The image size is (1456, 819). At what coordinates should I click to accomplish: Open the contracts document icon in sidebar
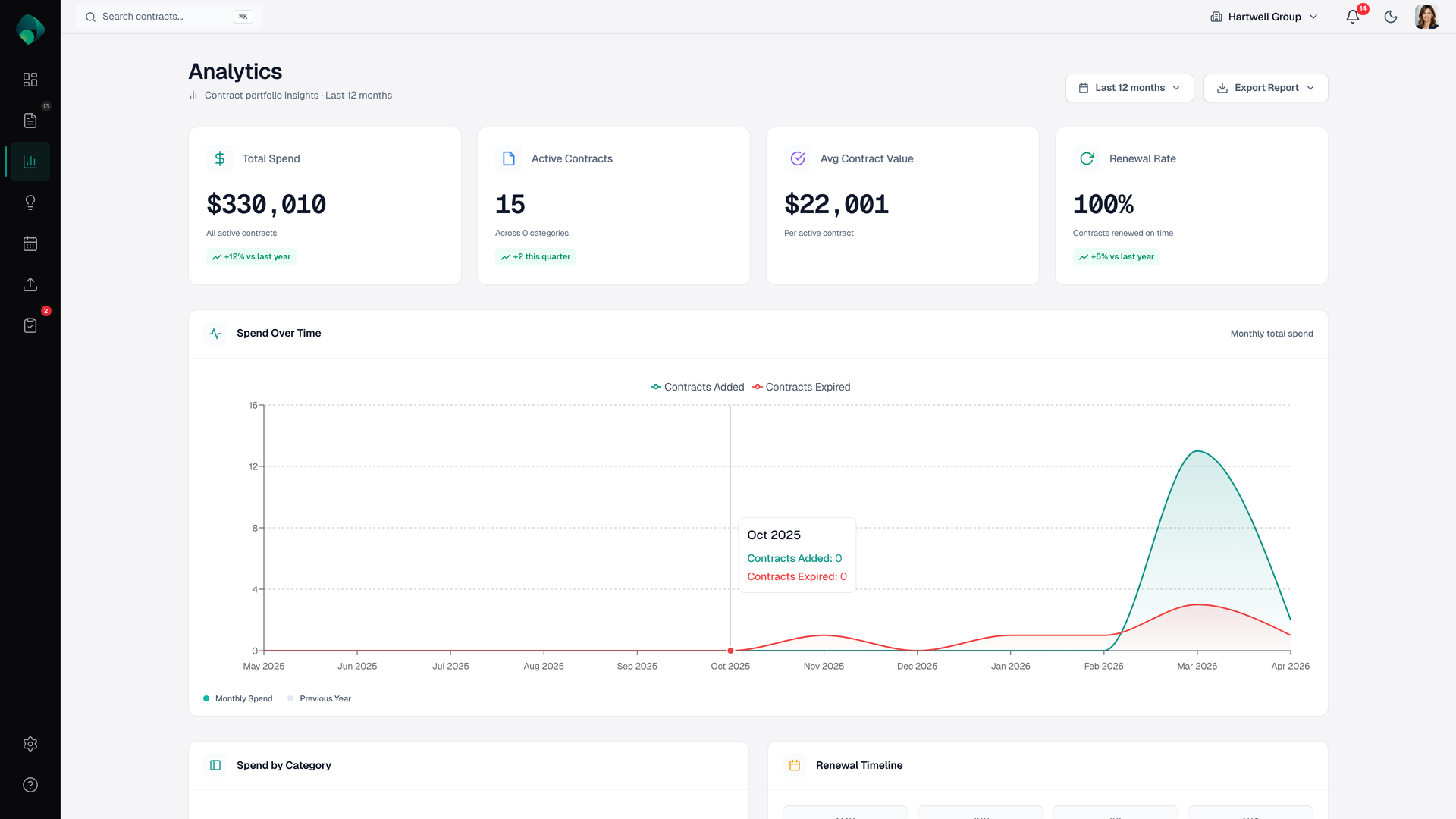pos(30,121)
